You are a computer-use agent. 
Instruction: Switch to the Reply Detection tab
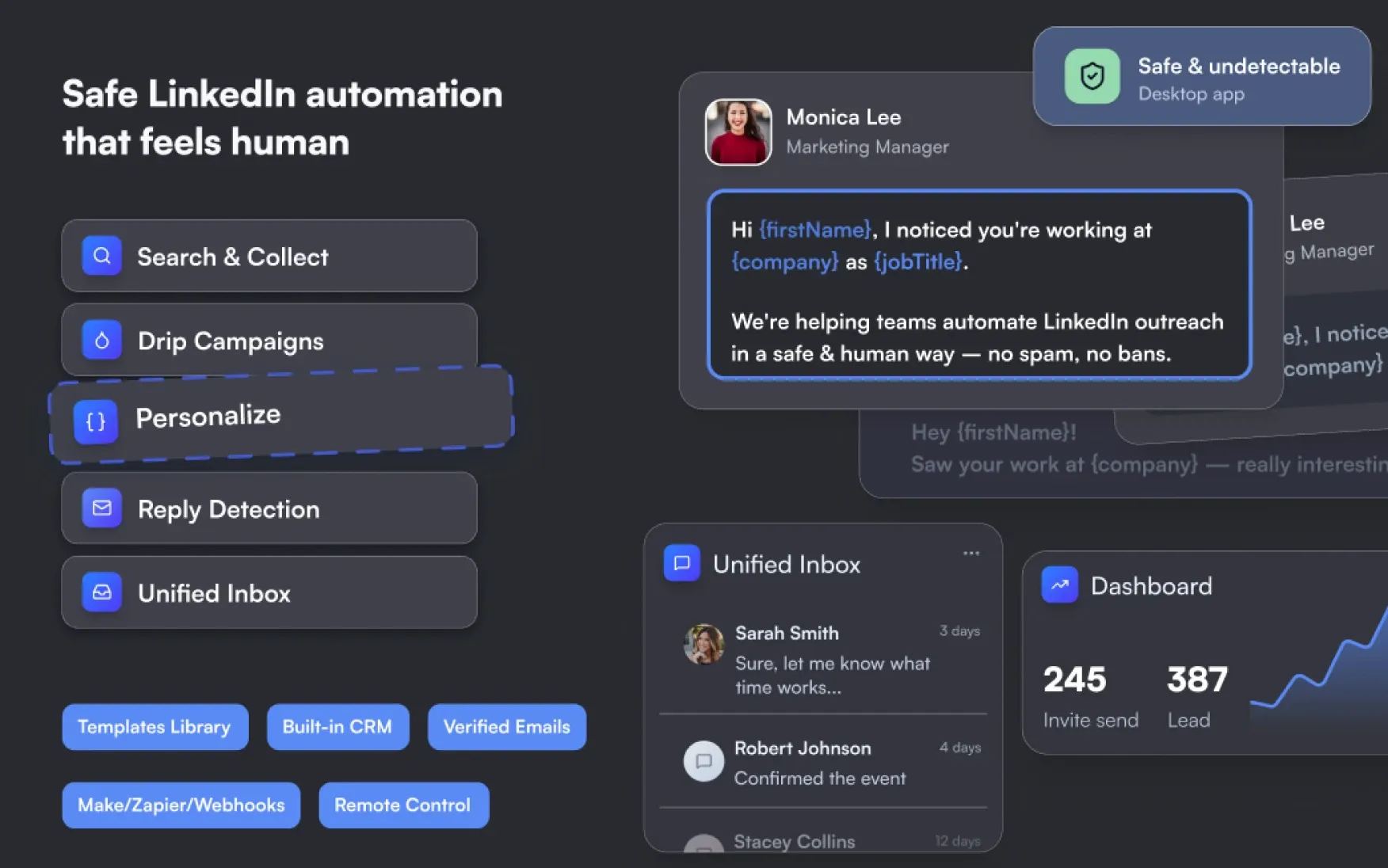click(269, 508)
